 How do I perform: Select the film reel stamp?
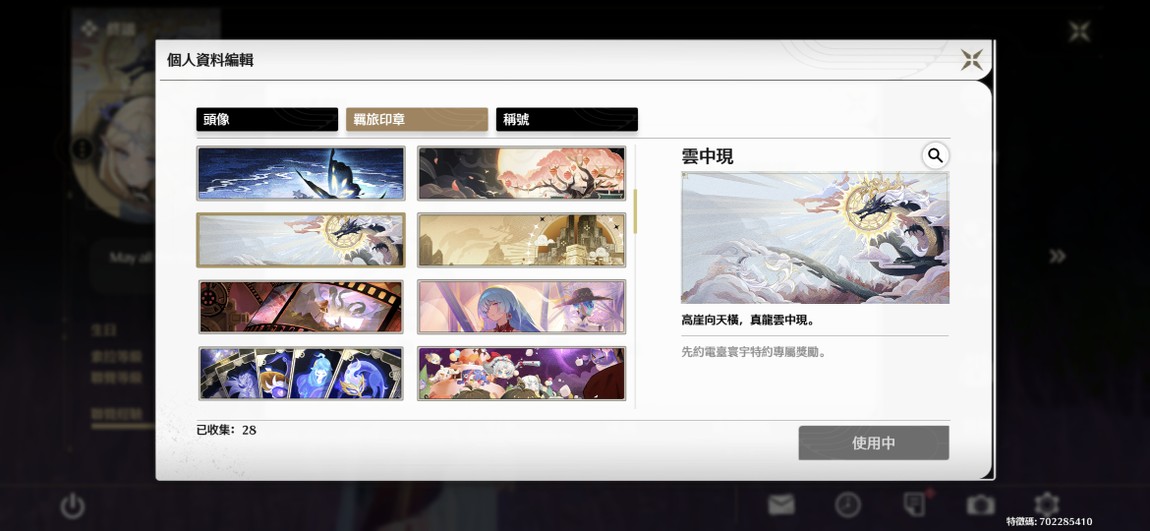(x=301, y=307)
